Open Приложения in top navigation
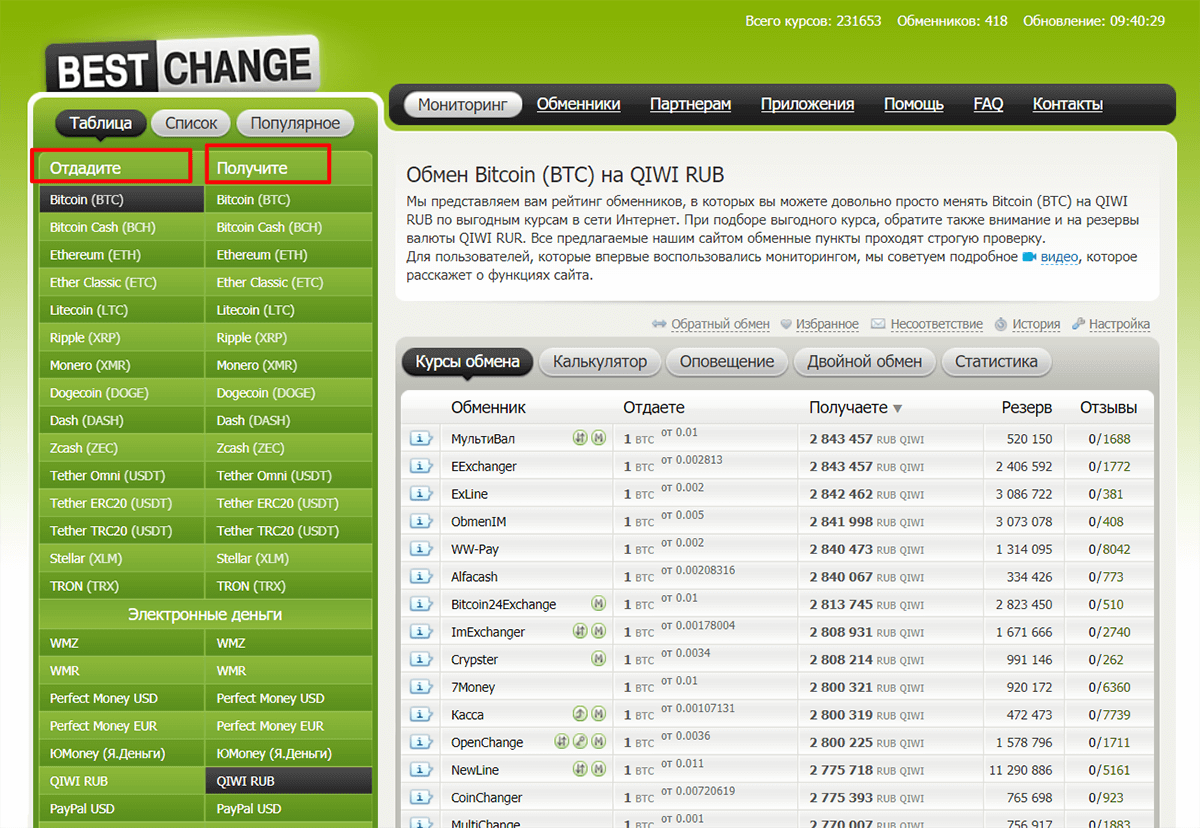 tap(808, 104)
